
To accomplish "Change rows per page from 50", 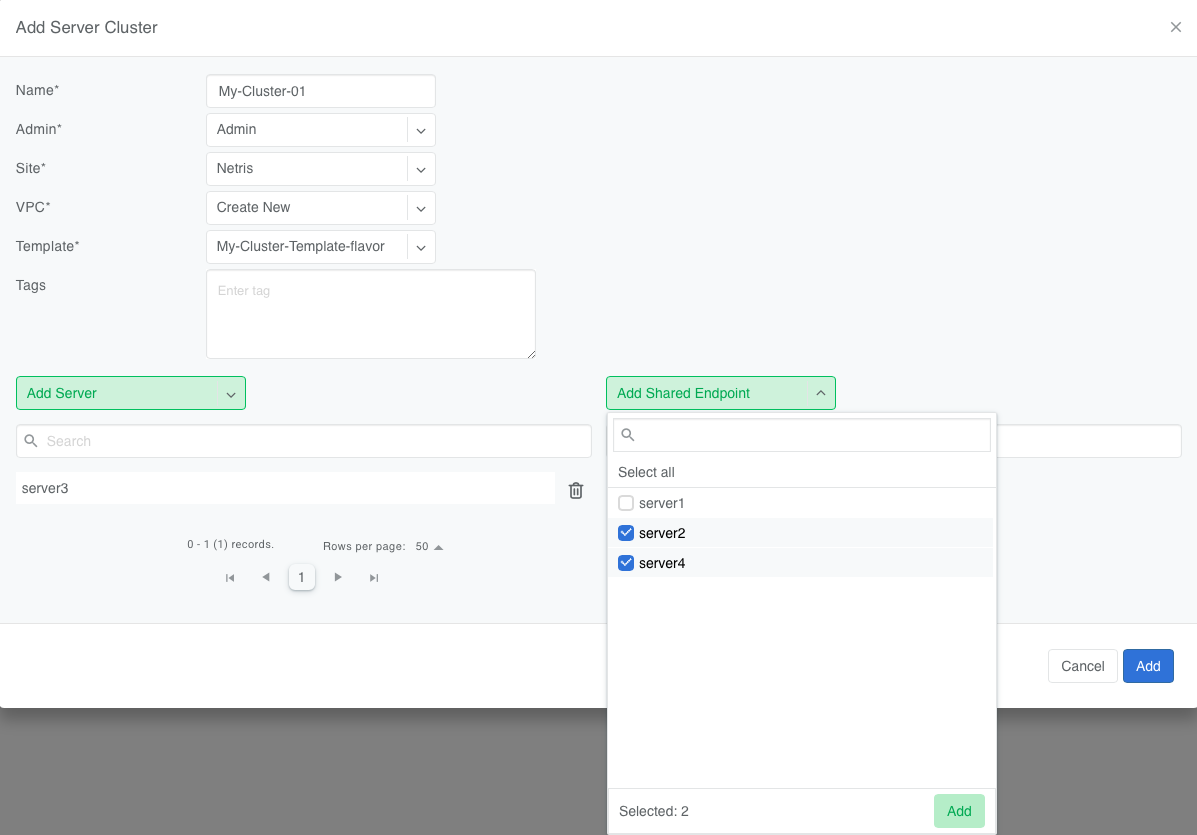I will coord(430,547).
